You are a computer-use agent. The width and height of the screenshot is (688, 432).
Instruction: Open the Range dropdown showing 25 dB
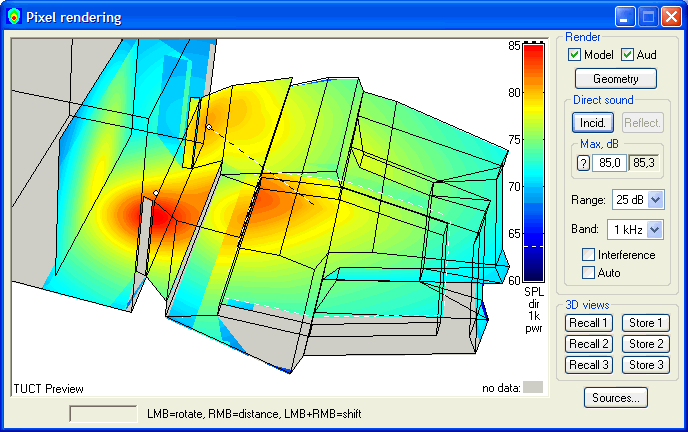pyautogui.click(x=638, y=199)
